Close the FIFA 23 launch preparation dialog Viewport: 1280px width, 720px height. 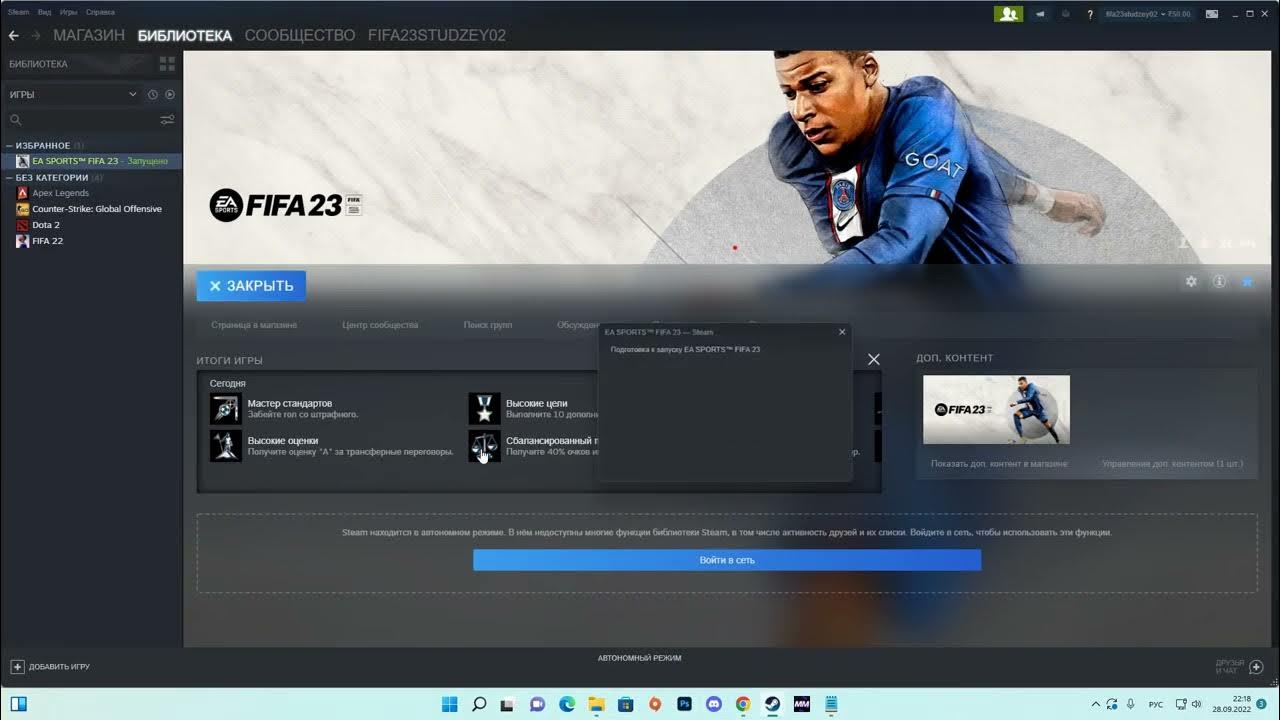point(842,332)
